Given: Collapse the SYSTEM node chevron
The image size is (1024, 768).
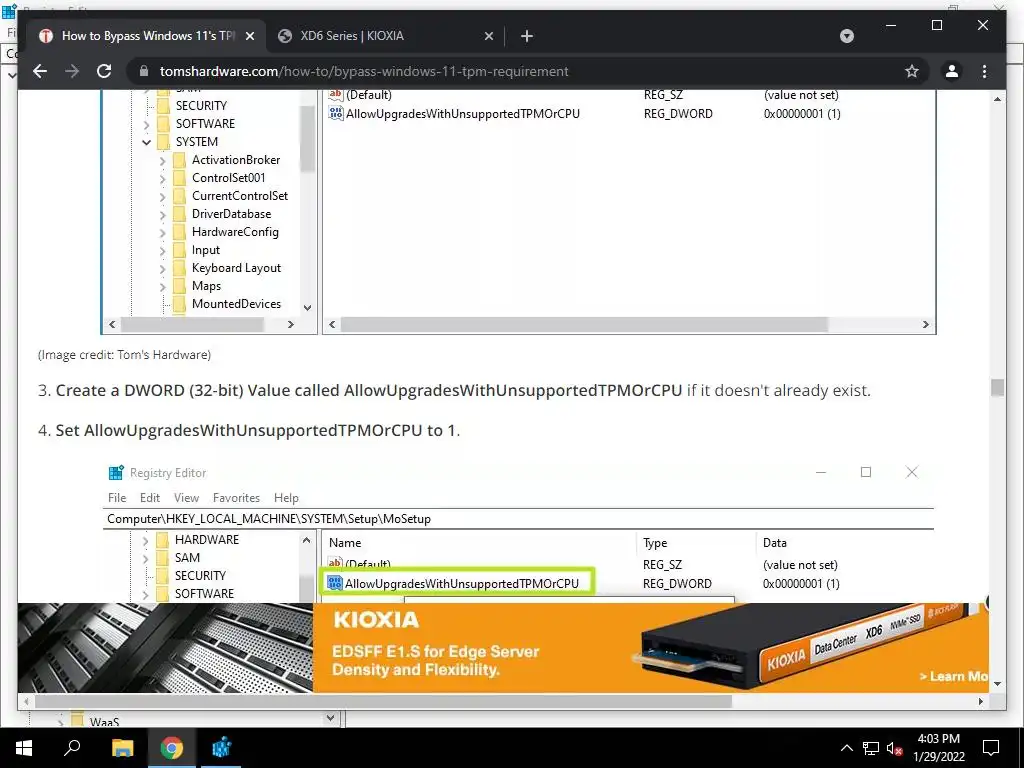Looking at the screenshot, I should pos(146,142).
